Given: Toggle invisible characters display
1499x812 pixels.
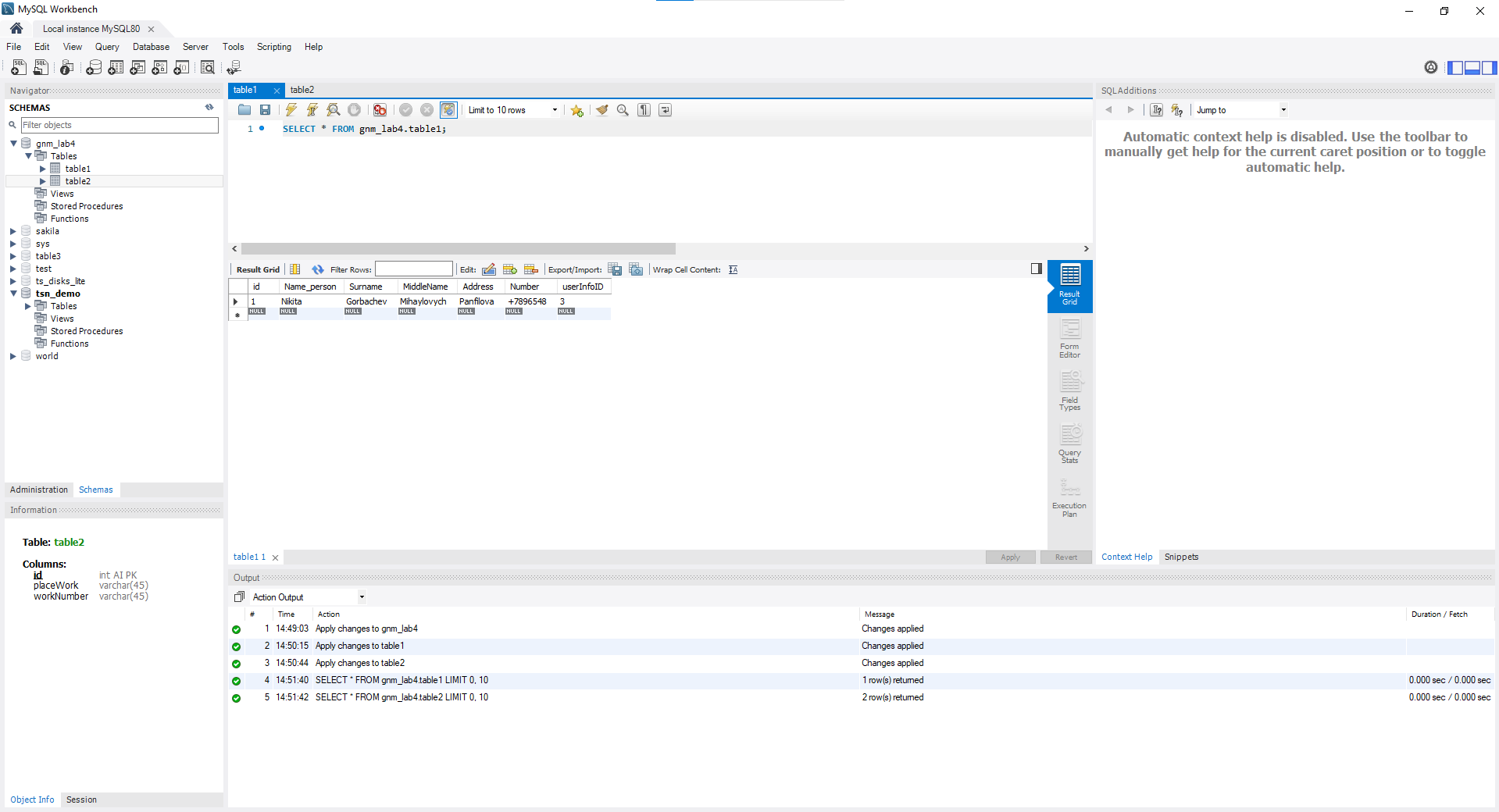Looking at the screenshot, I should (644, 110).
